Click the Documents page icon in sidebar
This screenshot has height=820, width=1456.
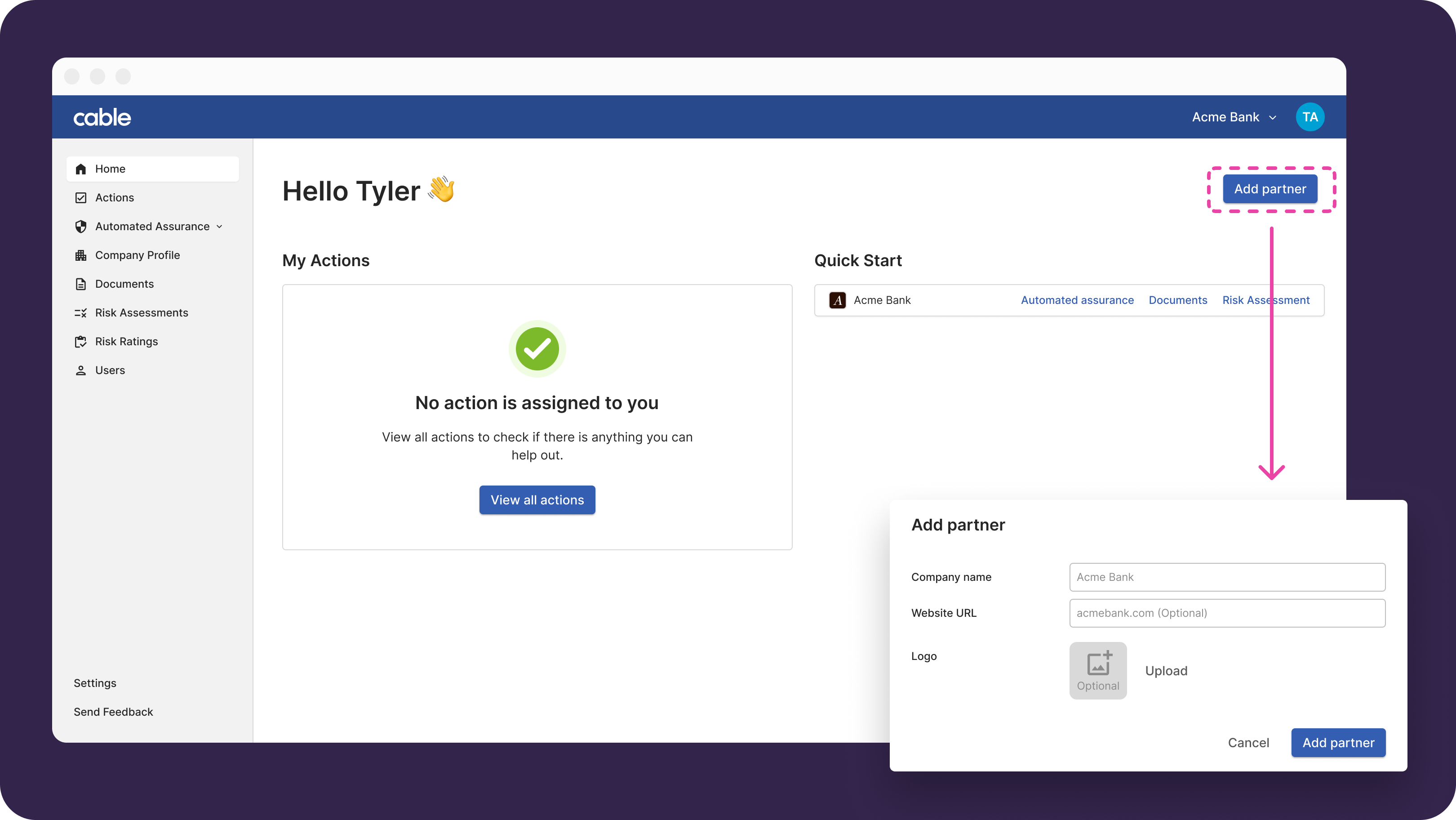pyautogui.click(x=81, y=284)
